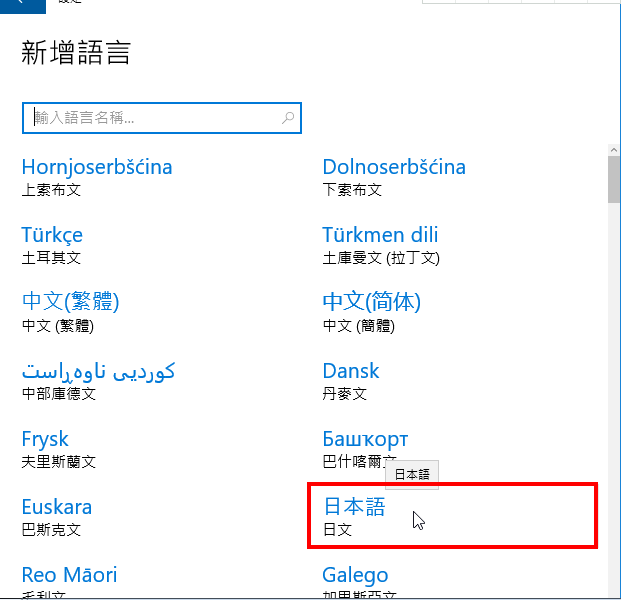Select 中文(繁體) Traditional Chinese
Viewport: 621px width, 600px height.
tap(70, 313)
